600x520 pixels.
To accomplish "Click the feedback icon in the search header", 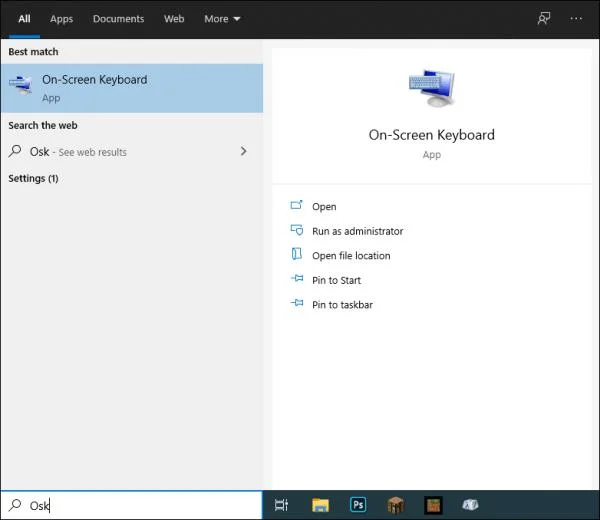I will coord(544,18).
